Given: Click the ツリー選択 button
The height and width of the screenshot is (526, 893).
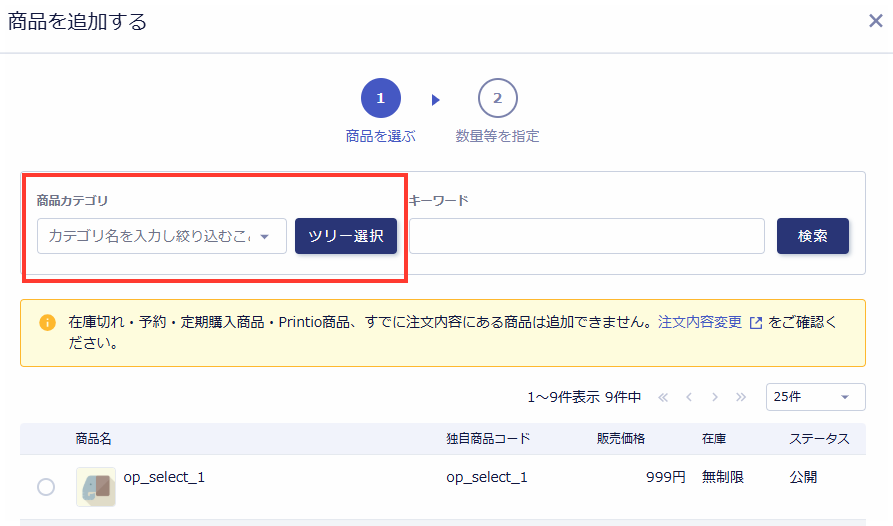Looking at the screenshot, I should click(x=346, y=237).
